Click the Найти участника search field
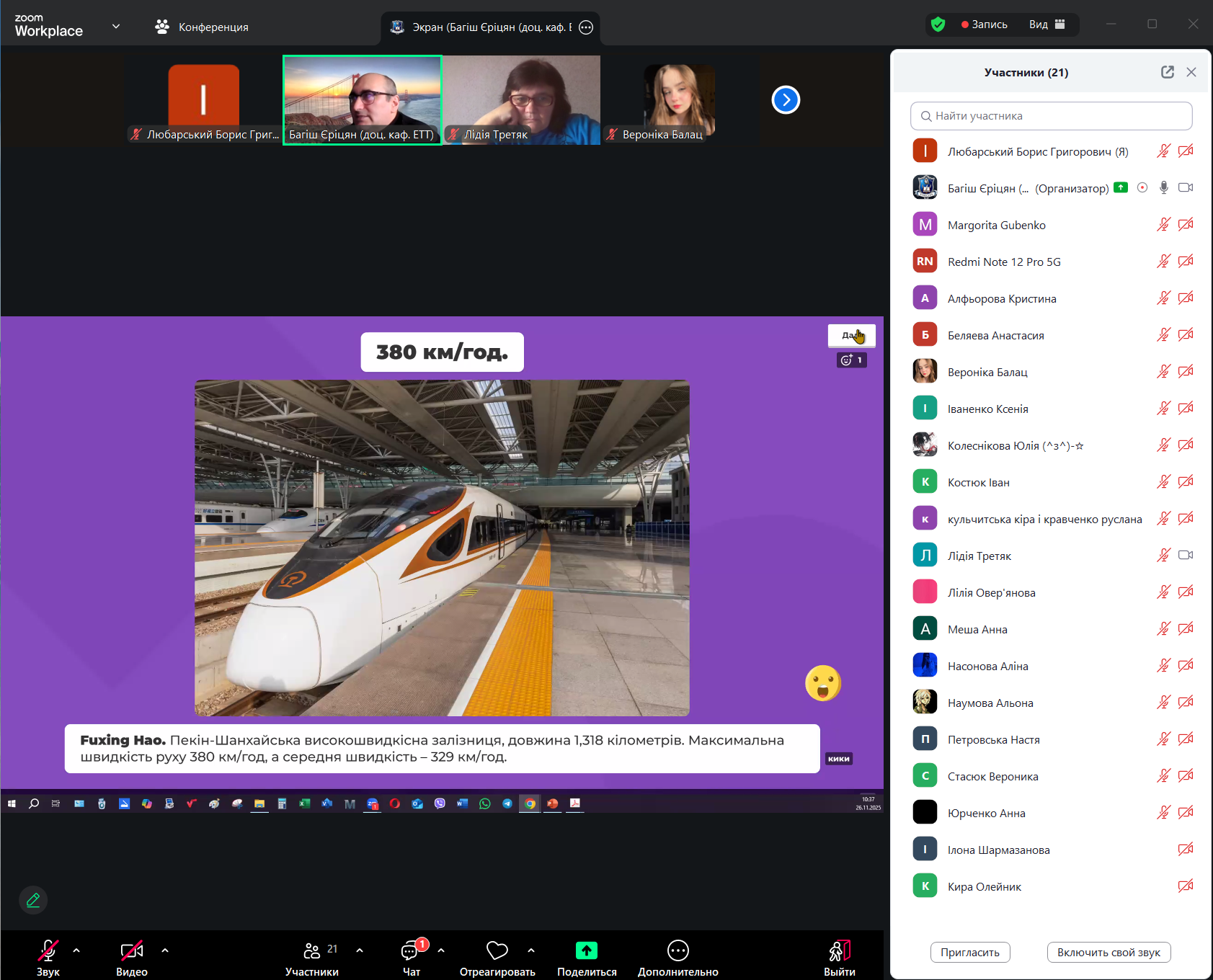Viewport: 1213px width, 980px height. [1051, 116]
